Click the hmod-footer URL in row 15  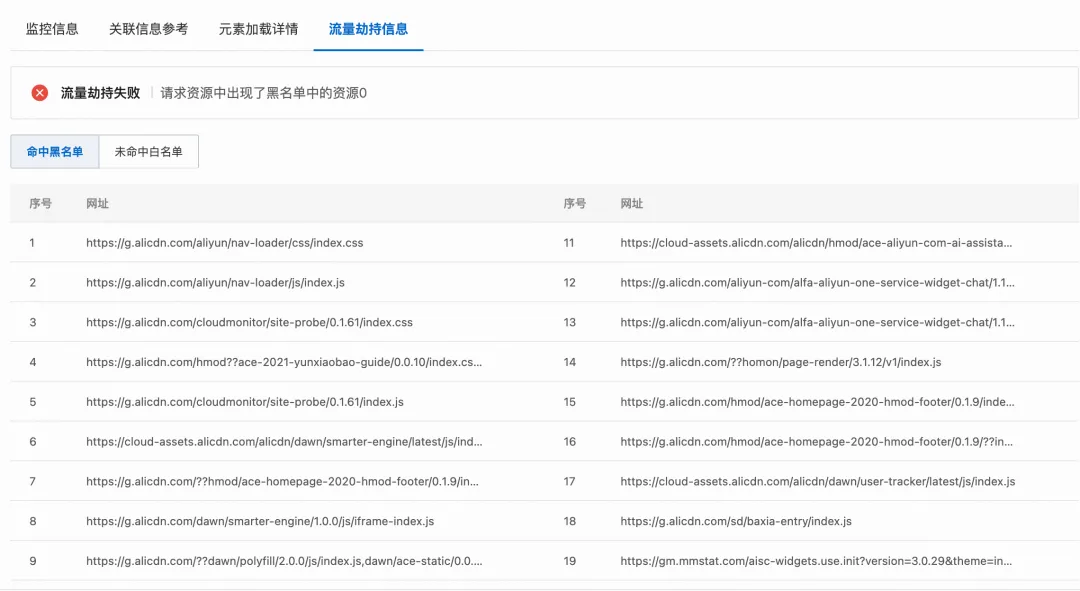click(818, 402)
